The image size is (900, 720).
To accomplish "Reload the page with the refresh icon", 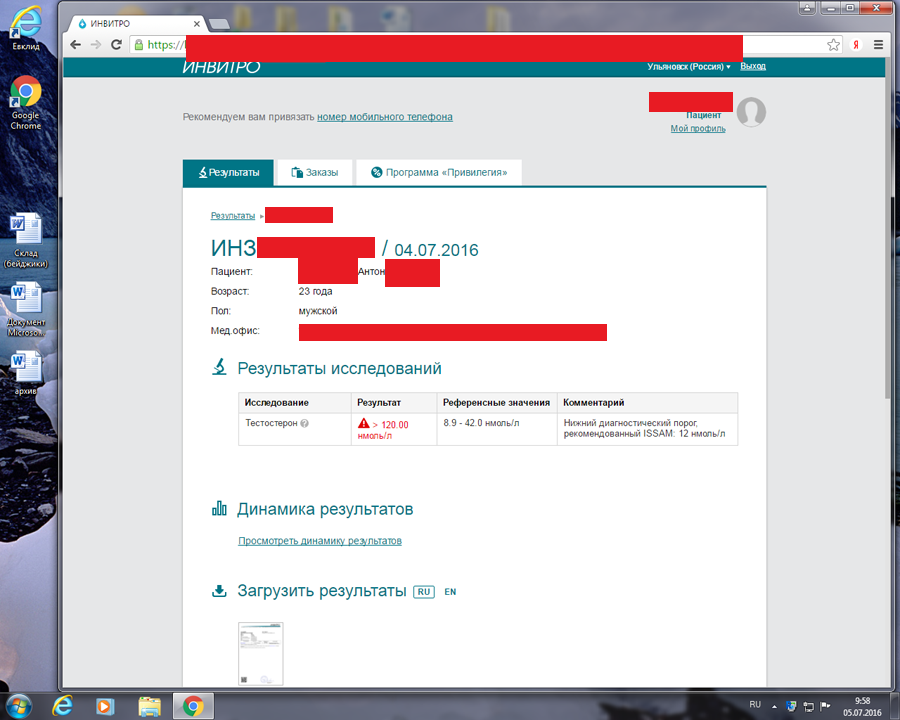I will coord(116,45).
